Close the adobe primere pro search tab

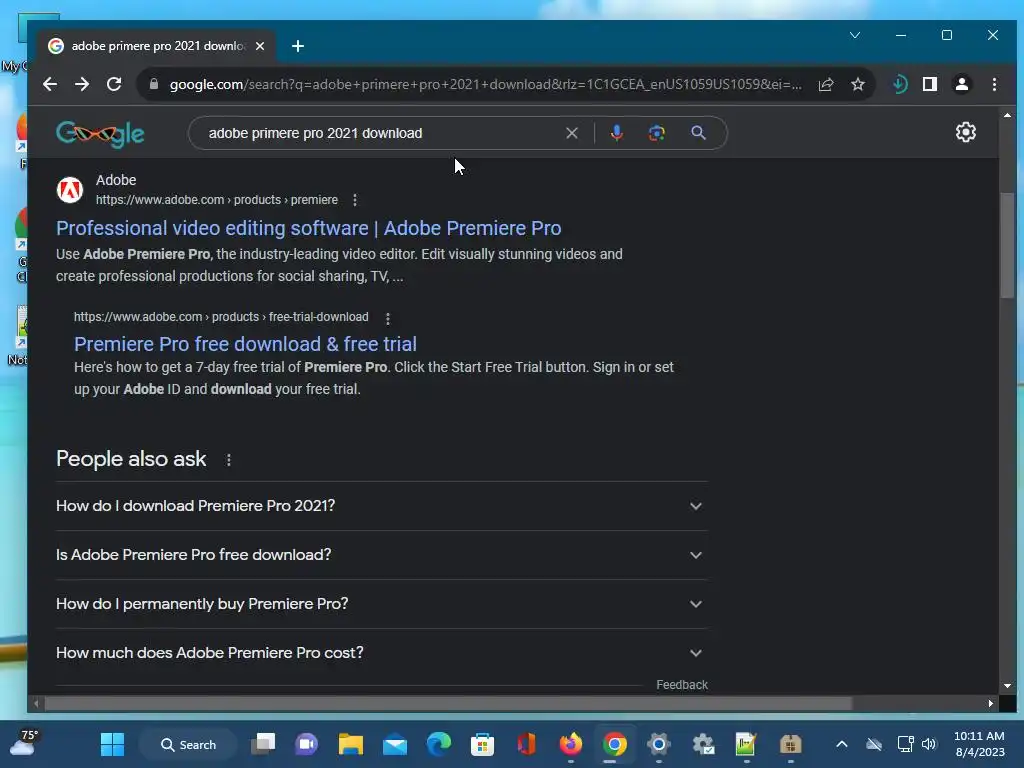pyautogui.click(x=260, y=46)
